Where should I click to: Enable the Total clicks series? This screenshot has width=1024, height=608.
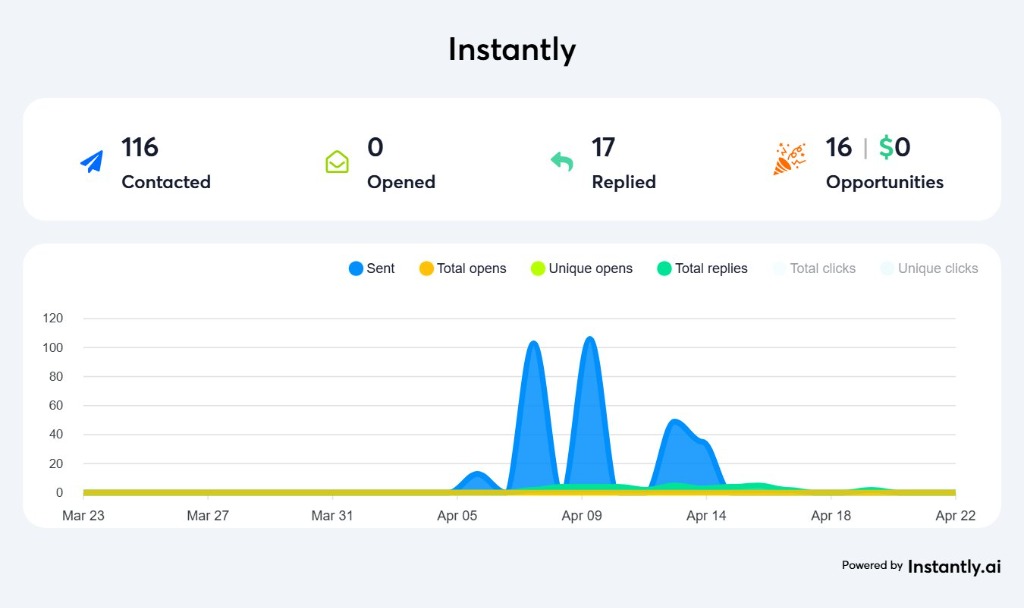[814, 268]
